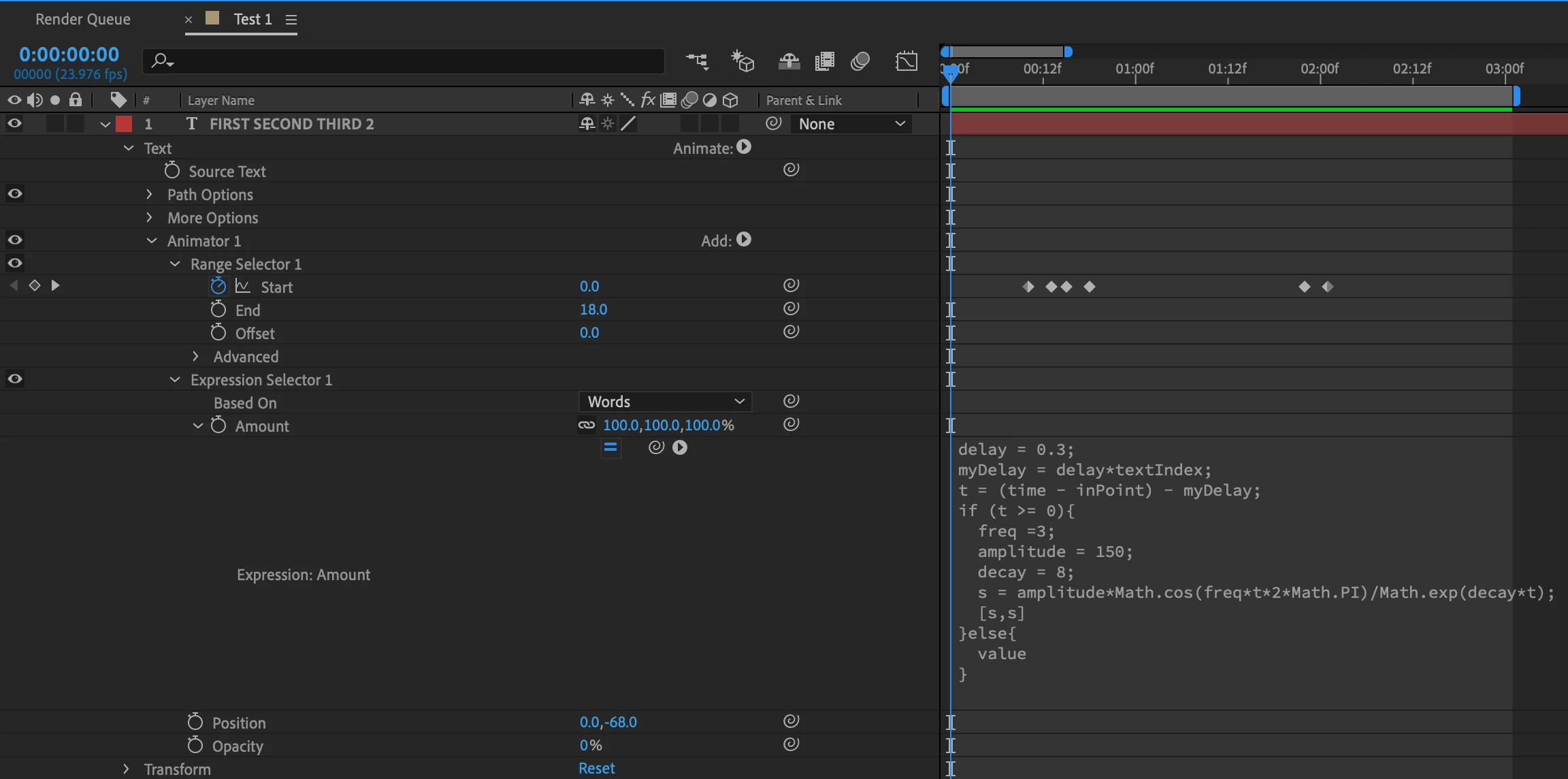Open the Parent & Link None dropdown
This screenshot has width=1568, height=779.
(x=851, y=124)
